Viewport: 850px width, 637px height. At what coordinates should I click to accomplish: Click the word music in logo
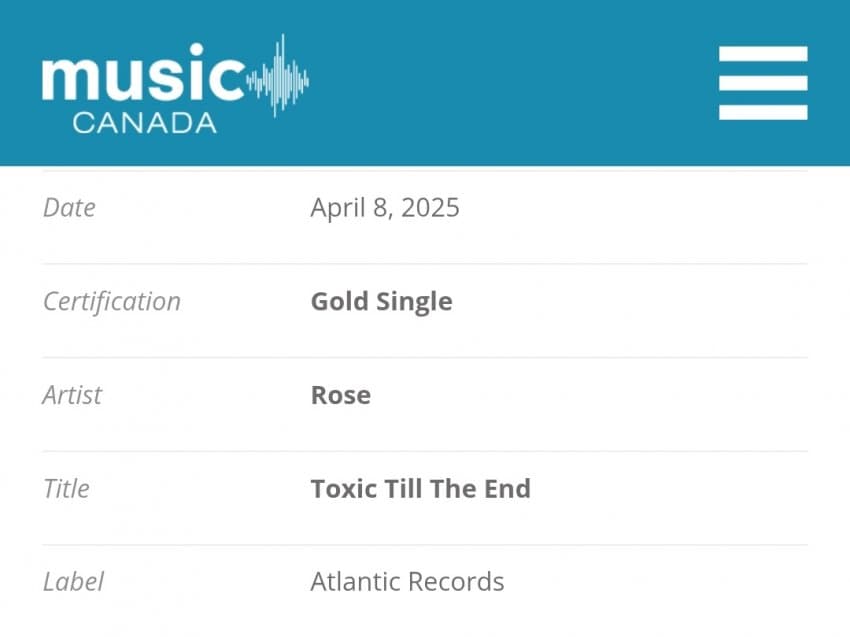[144, 72]
